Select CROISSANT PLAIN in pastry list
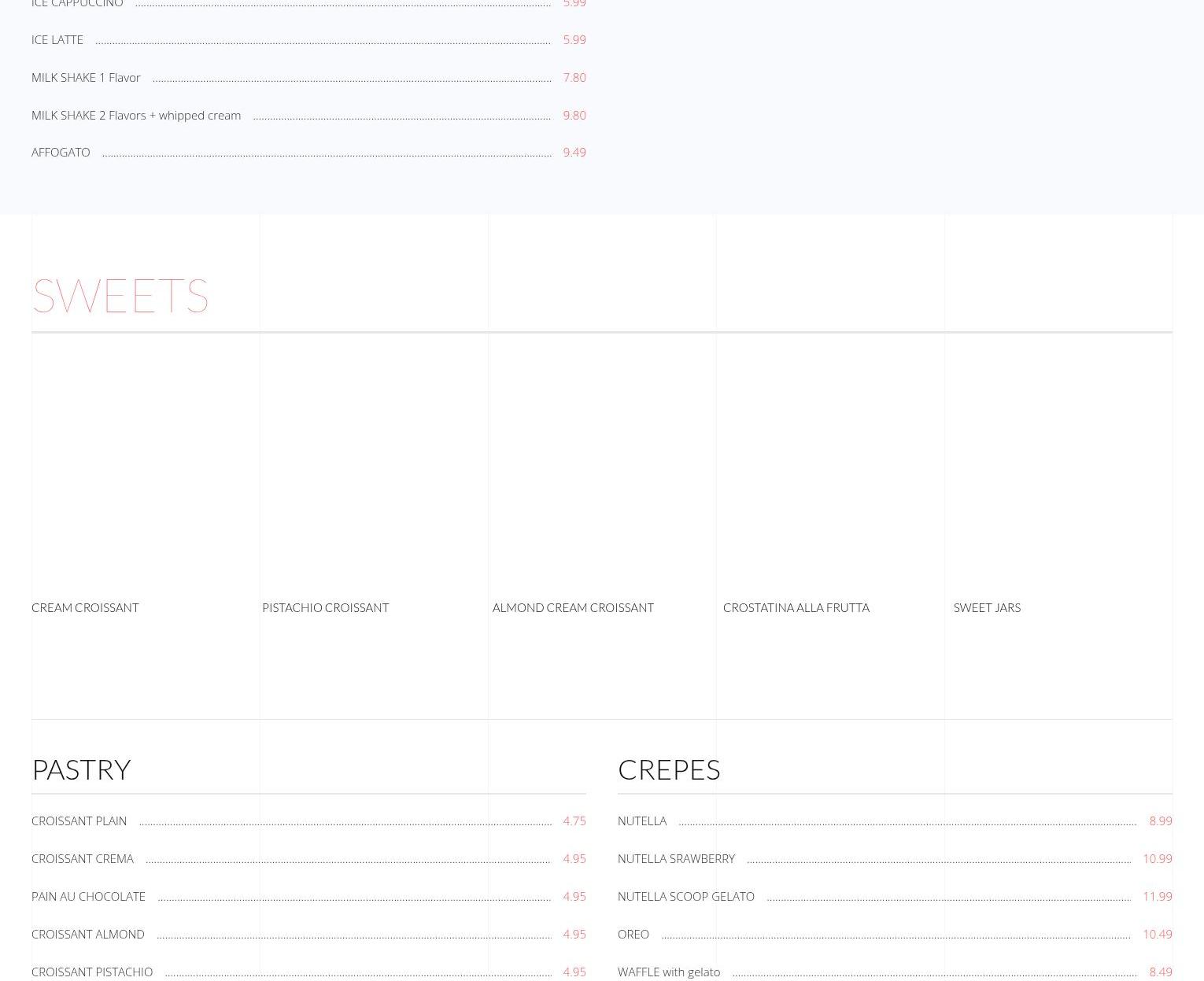The width and height of the screenshot is (1204, 981). point(79,821)
